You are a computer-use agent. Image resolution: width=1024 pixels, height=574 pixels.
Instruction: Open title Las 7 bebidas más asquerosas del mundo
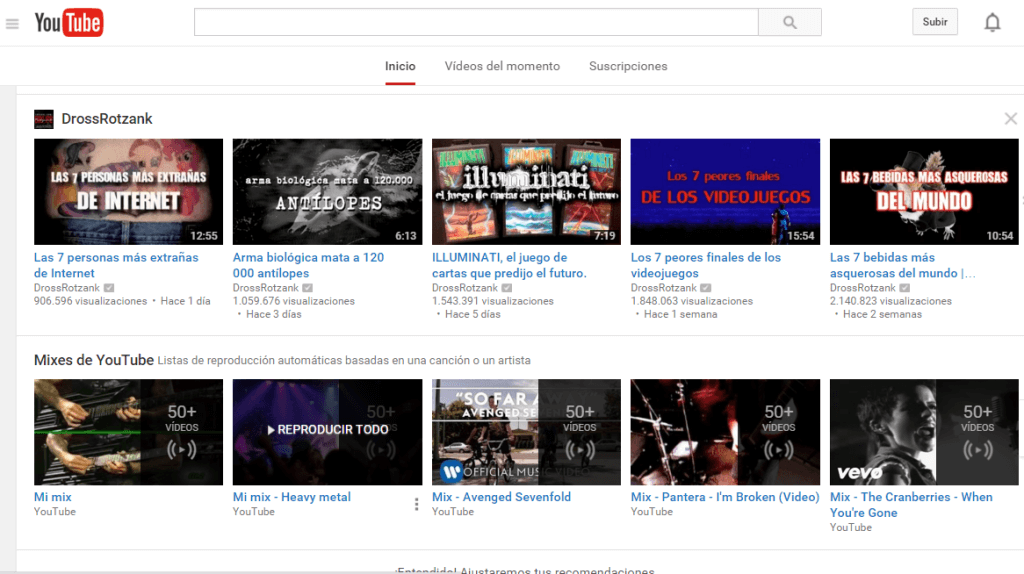pyautogui.click(x=903, y=265)
